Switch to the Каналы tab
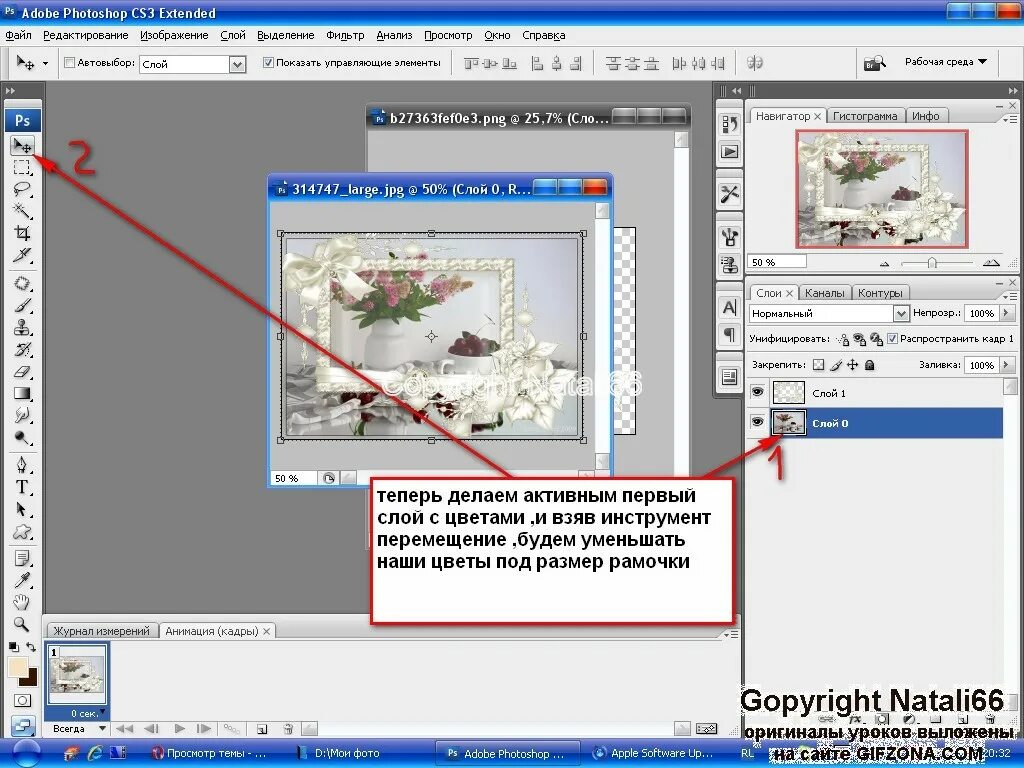The height and width of the screenshot is (768, 1024). tap(824, 293)
